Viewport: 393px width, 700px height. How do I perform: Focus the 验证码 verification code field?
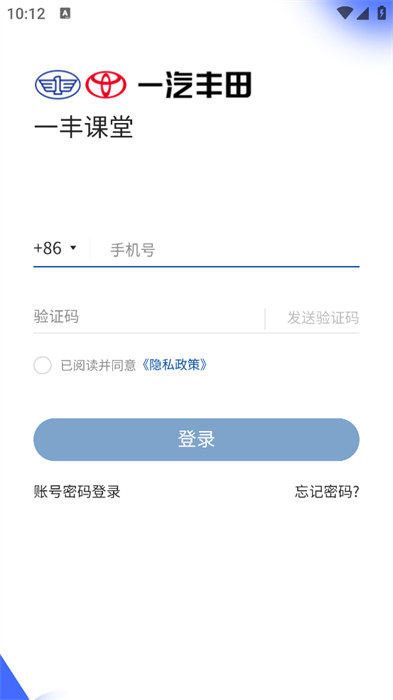click(x=148, y=317)
